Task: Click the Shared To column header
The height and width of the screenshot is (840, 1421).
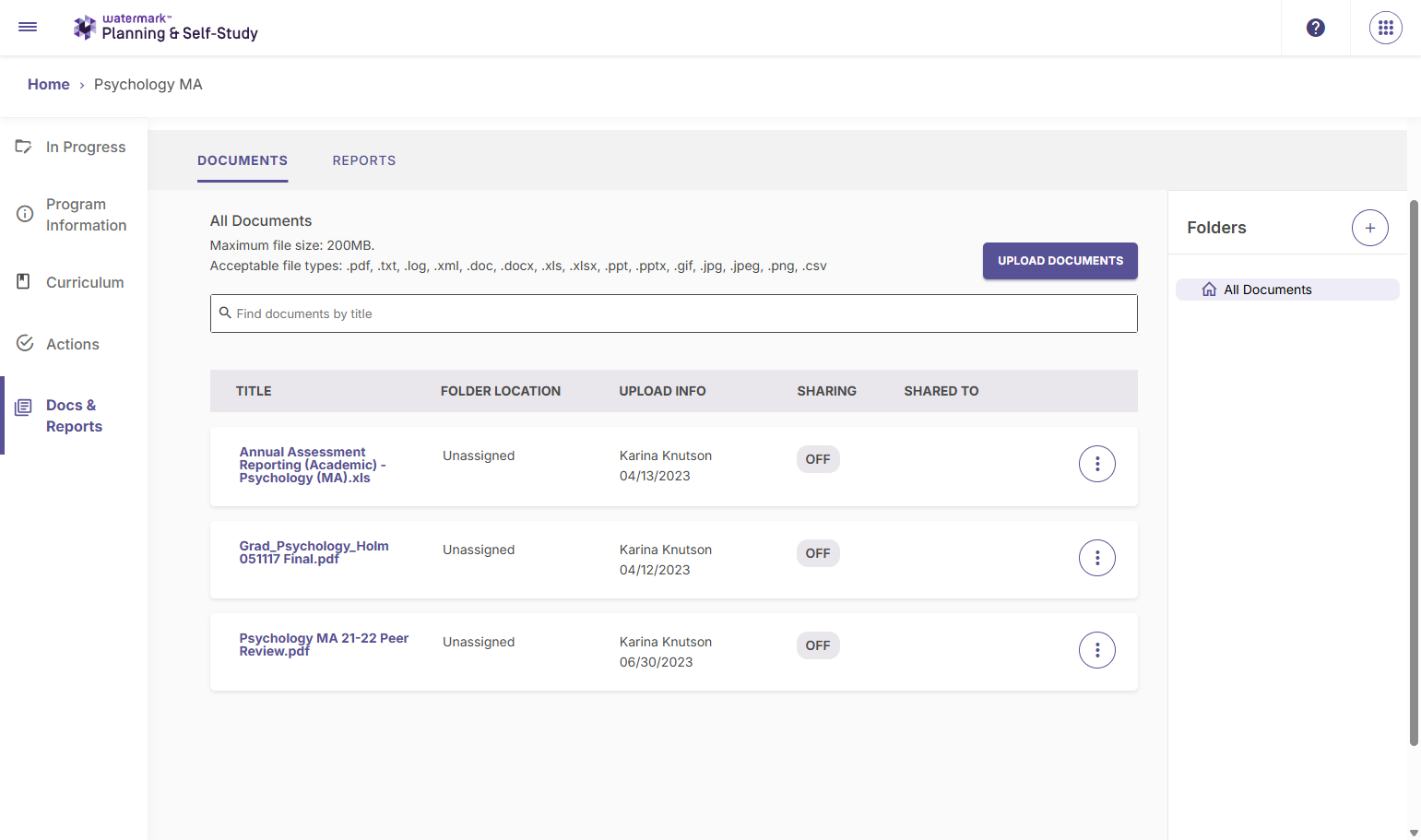Action: tap(941, 391)
